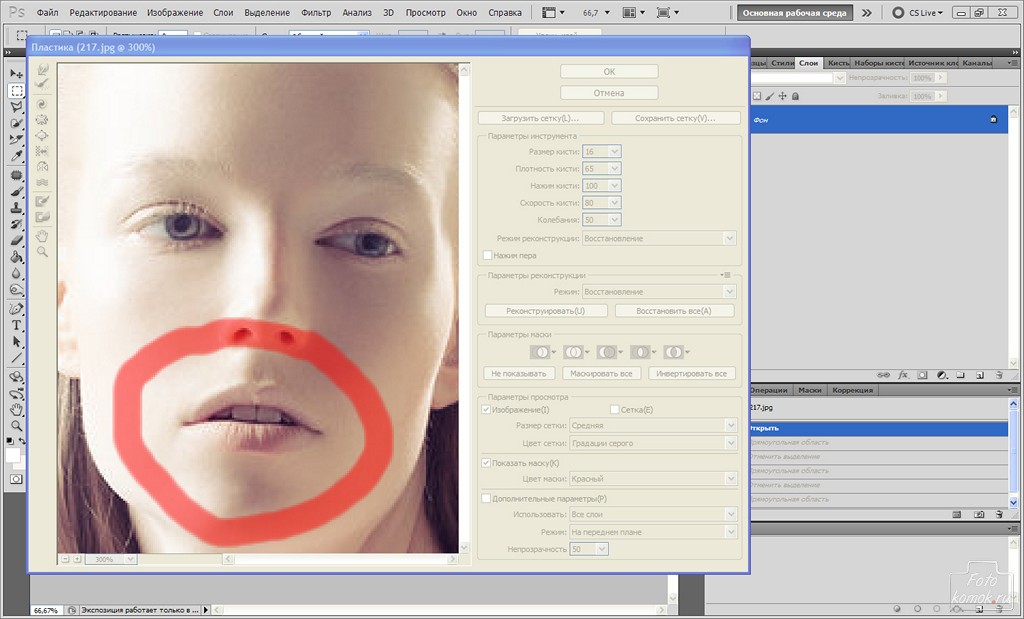The image size is (1024, 619).
Task: Click the Отмена button
Action: click(x=609, y=93)
